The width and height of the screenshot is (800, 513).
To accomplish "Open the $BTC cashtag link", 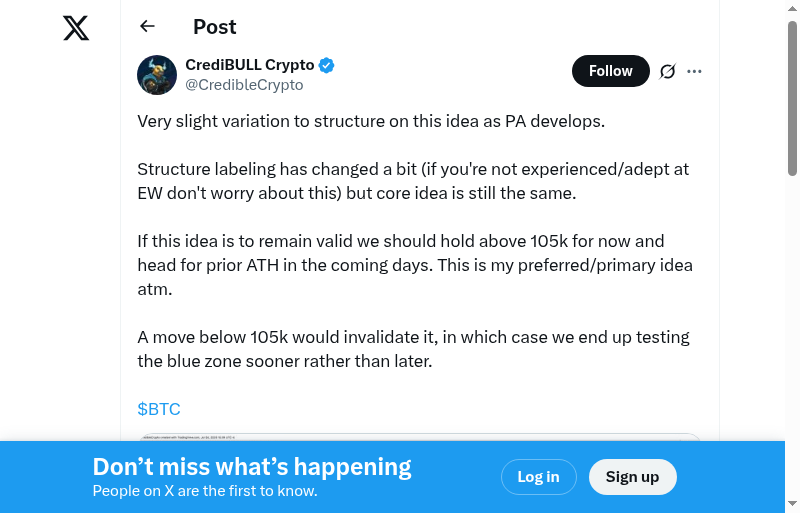I will click(159, 409).
